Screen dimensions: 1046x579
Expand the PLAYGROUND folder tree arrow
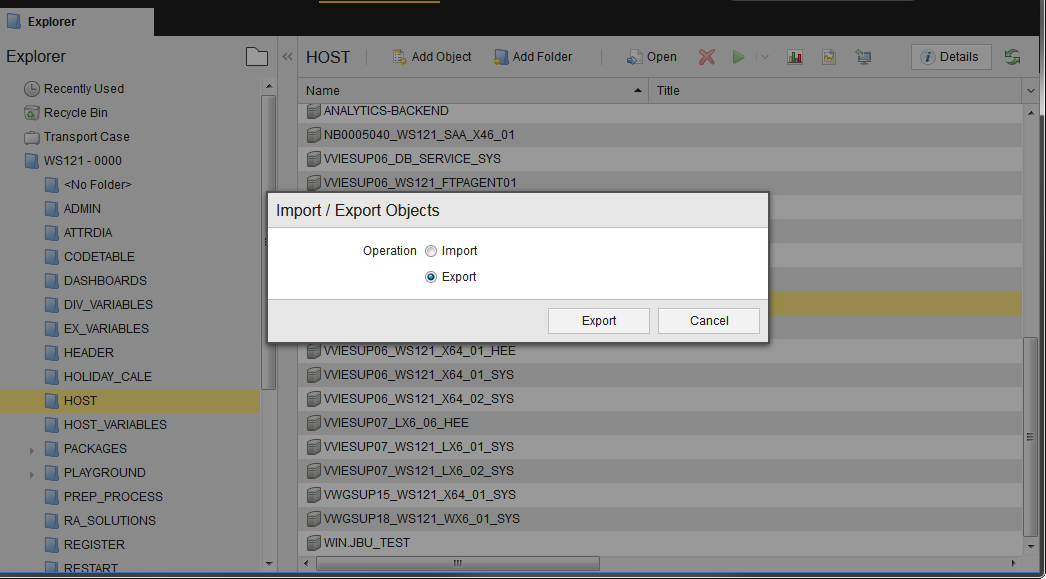point(32,474)
